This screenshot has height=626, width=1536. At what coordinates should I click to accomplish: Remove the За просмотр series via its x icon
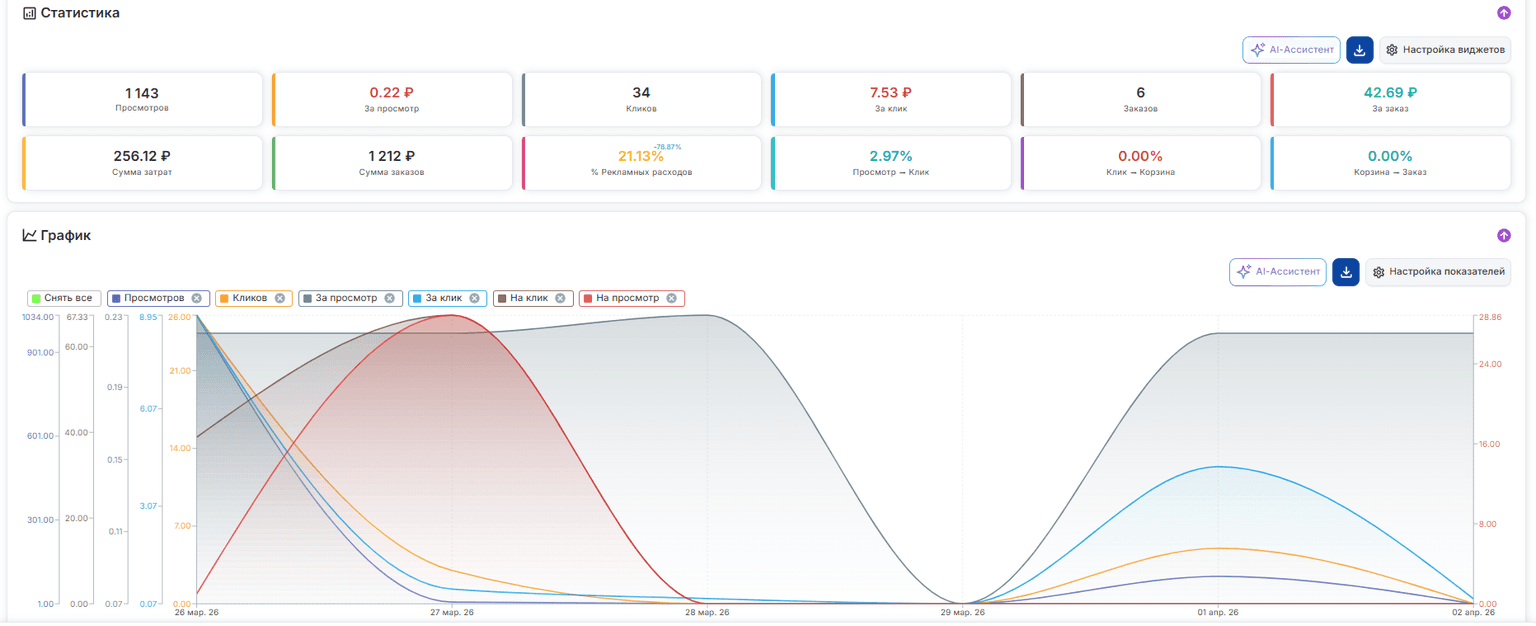pyautogui.click(x=390, y=298)
